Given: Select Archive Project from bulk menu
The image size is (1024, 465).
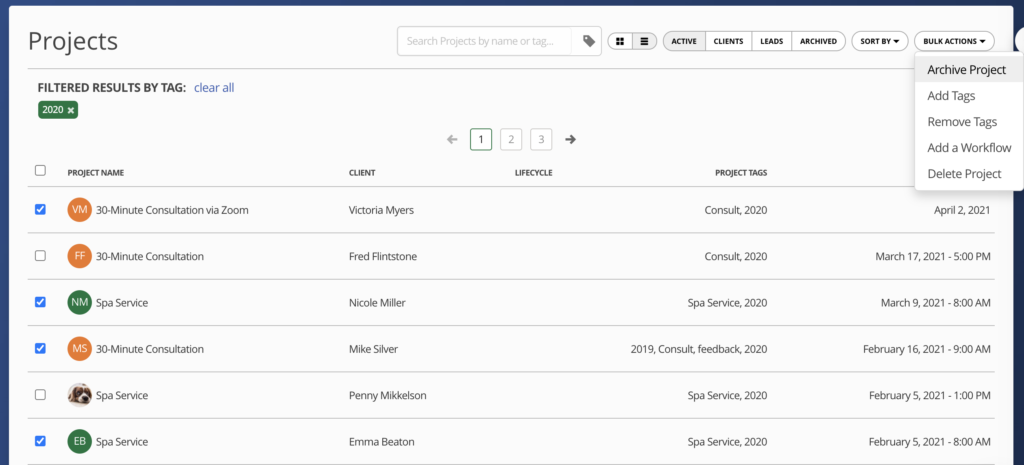Looking at the screenshot, I should click(966, 70).
